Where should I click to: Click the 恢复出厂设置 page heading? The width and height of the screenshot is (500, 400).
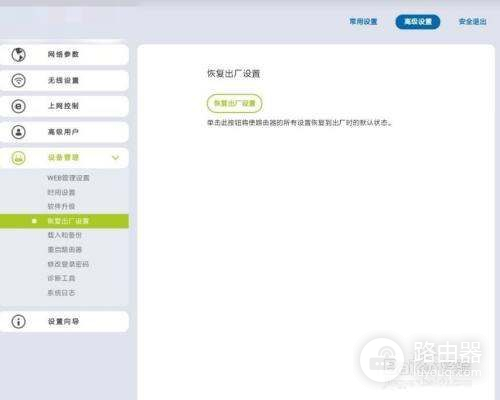233,74
